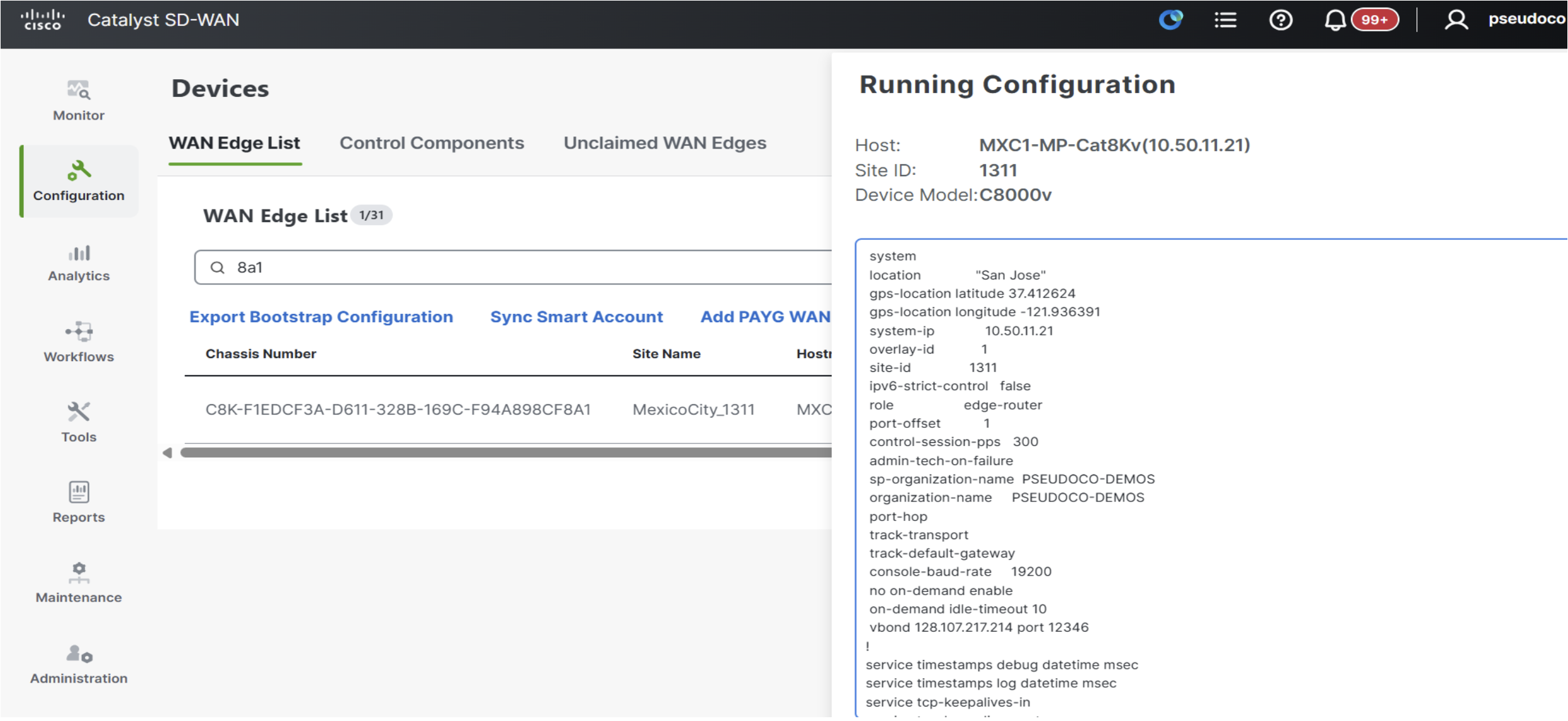Viewport: 1568px width, 721px height.
Task: Click the vbond 128.107.217.214 config line
Action: tap(978, 627)
